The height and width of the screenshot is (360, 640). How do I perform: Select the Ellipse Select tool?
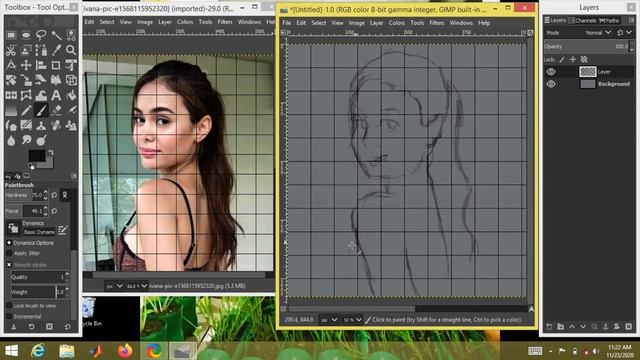[x=27, y=35]
